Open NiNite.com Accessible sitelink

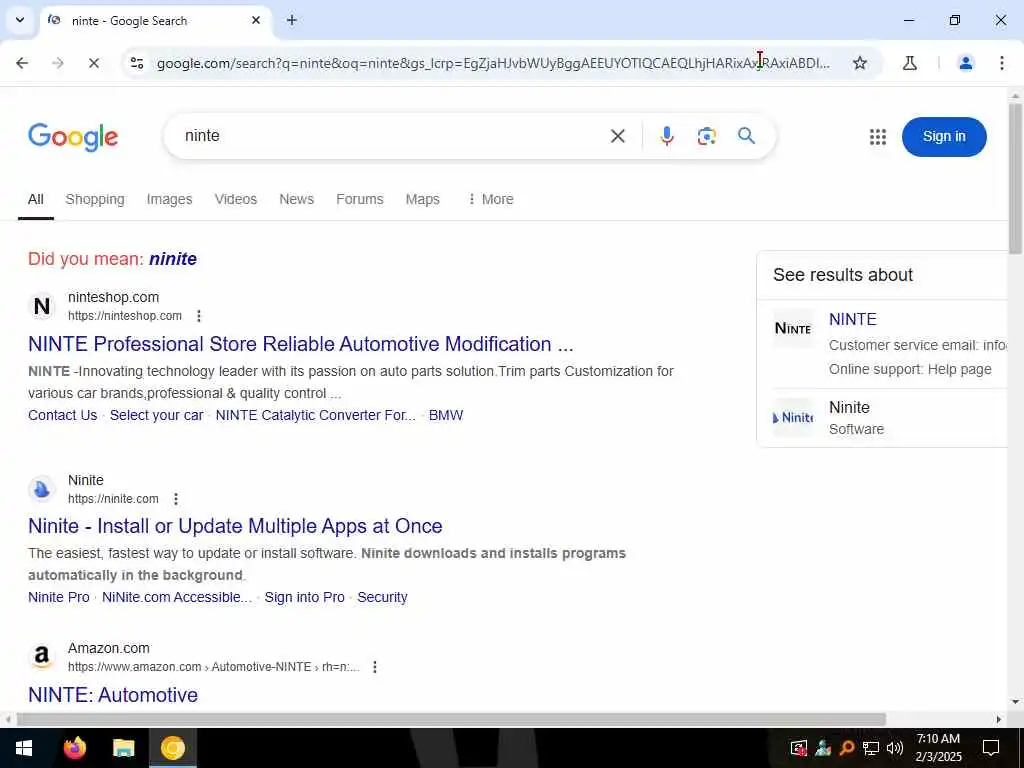coord(177,598)
